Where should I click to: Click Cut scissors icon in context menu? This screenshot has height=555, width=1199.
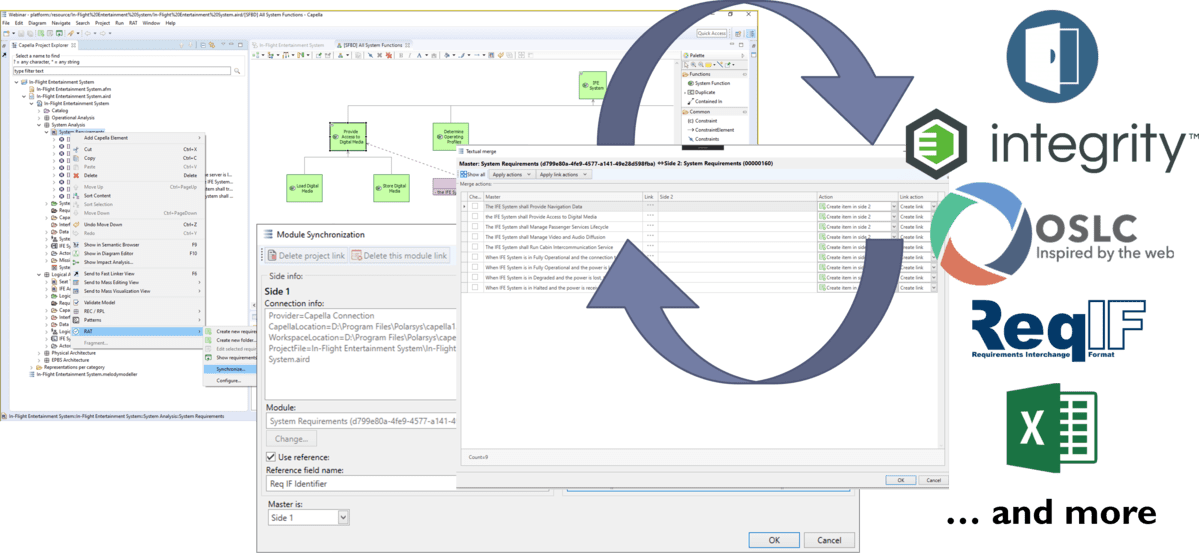[x=76, y=149]
